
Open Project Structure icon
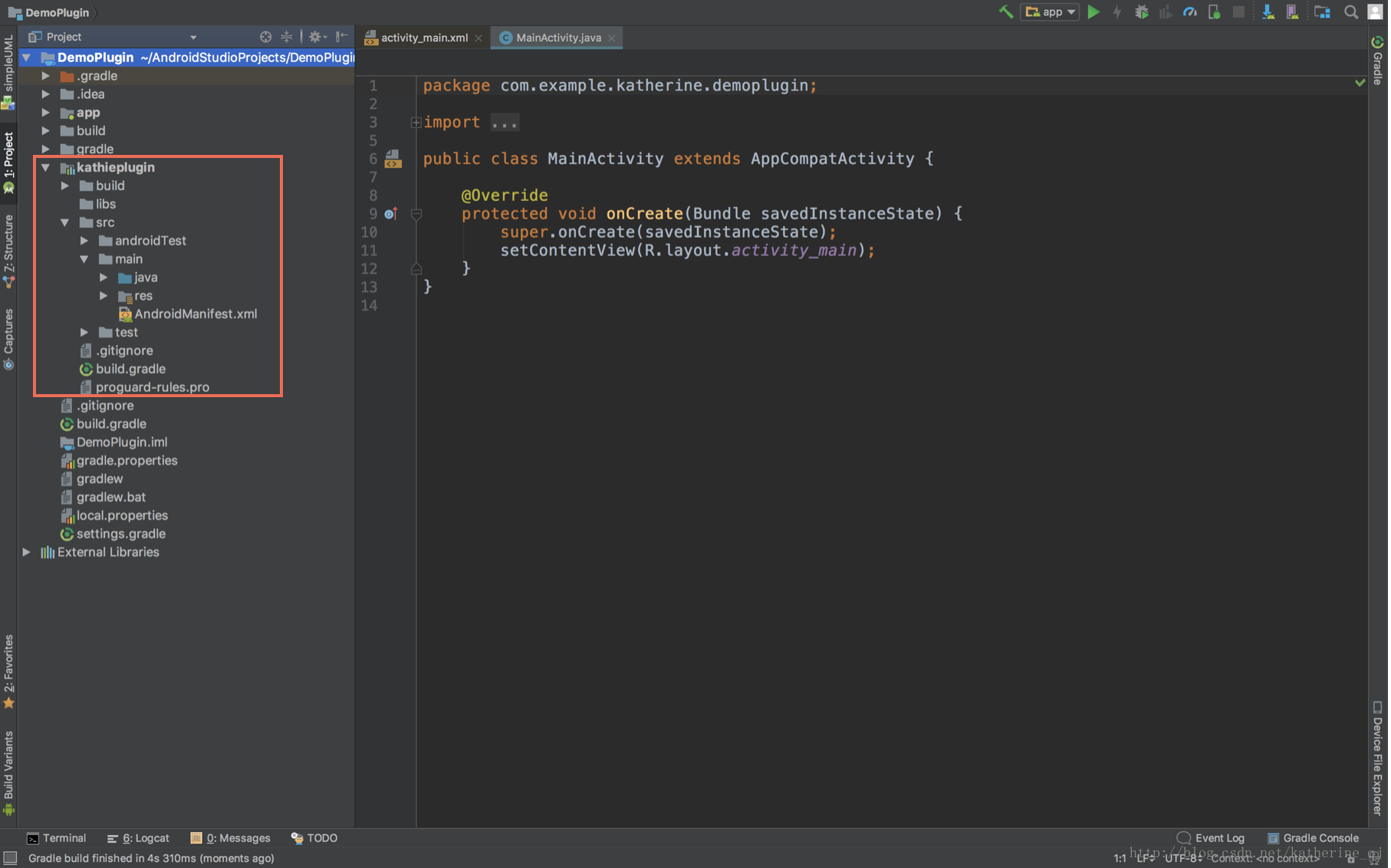click(1323, 12)
